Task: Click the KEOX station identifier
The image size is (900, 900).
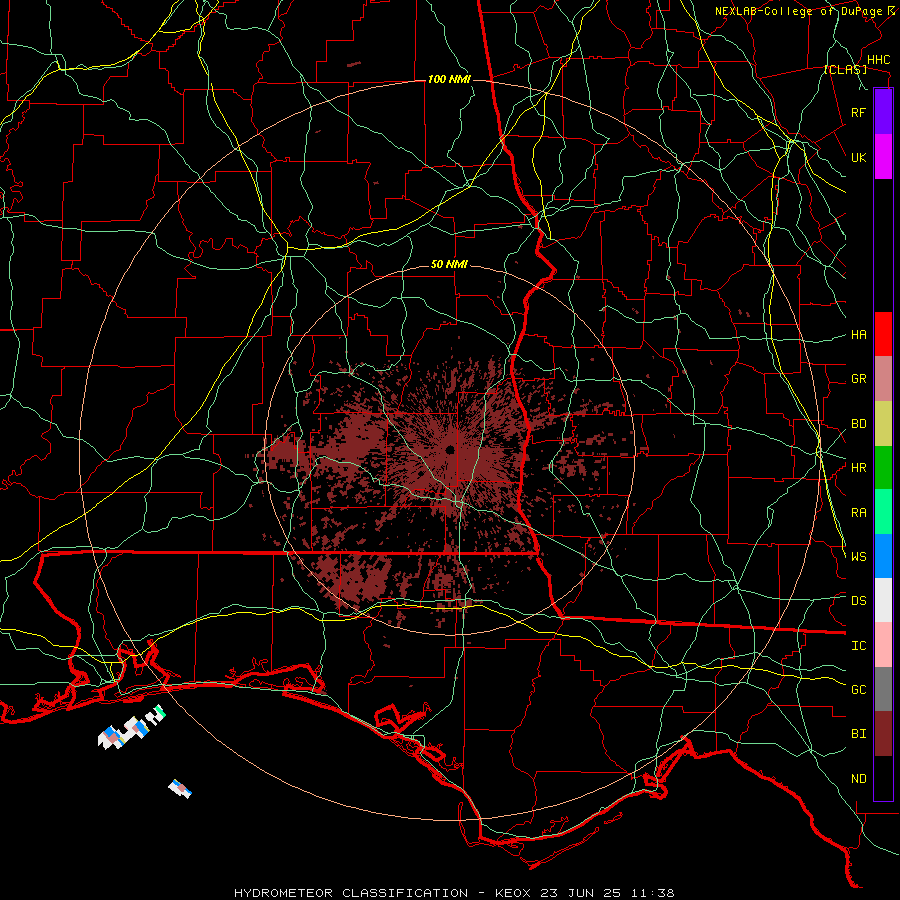Action: (515, 893)
